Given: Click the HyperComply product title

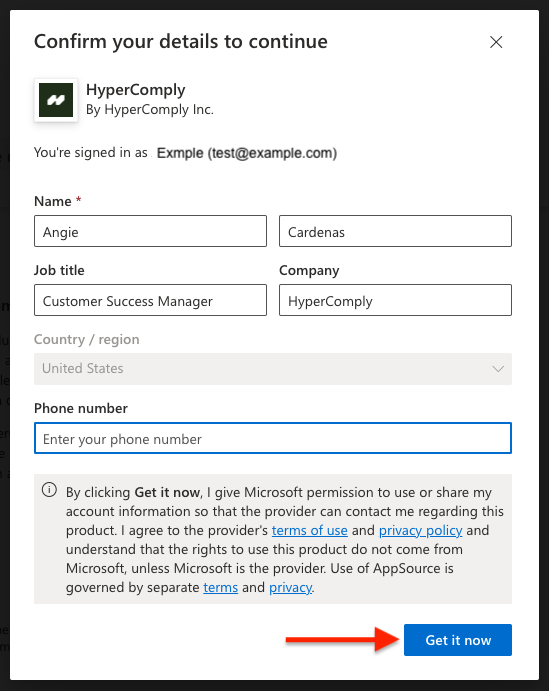Looking at the screenshot, I should (x=136, y=90).
